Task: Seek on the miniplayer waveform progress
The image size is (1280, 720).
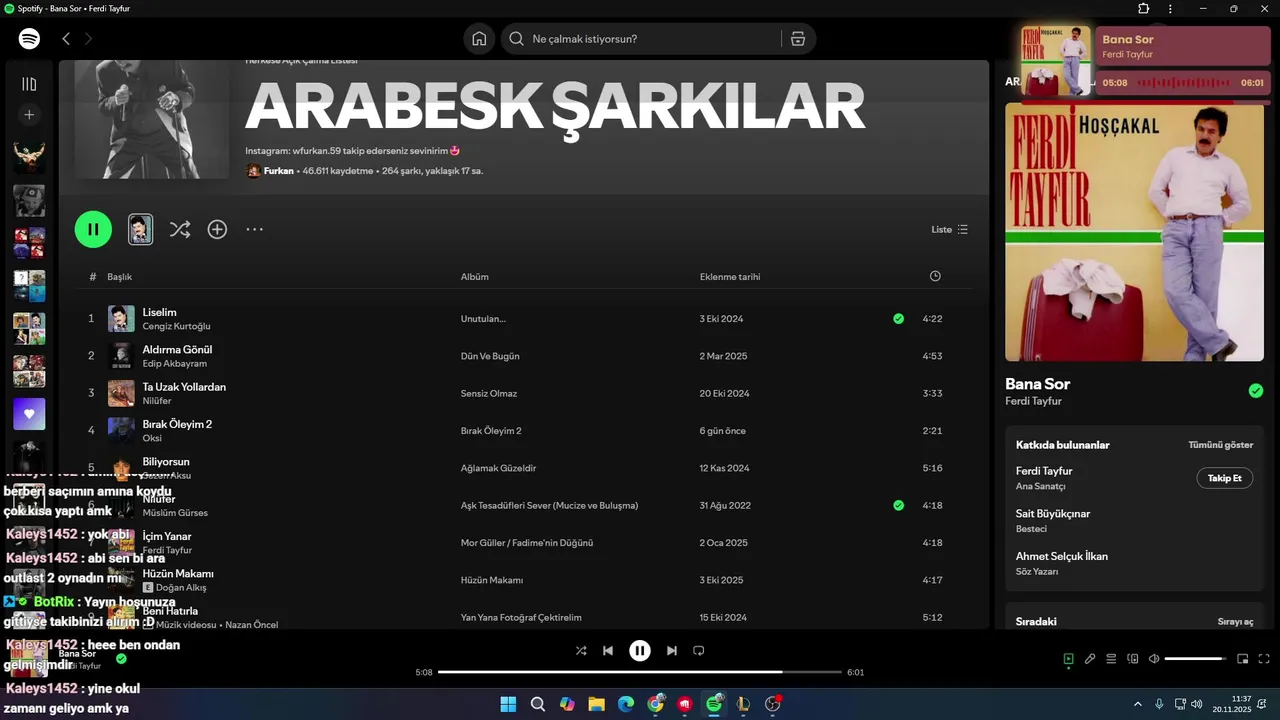Action: [1184, 83]
